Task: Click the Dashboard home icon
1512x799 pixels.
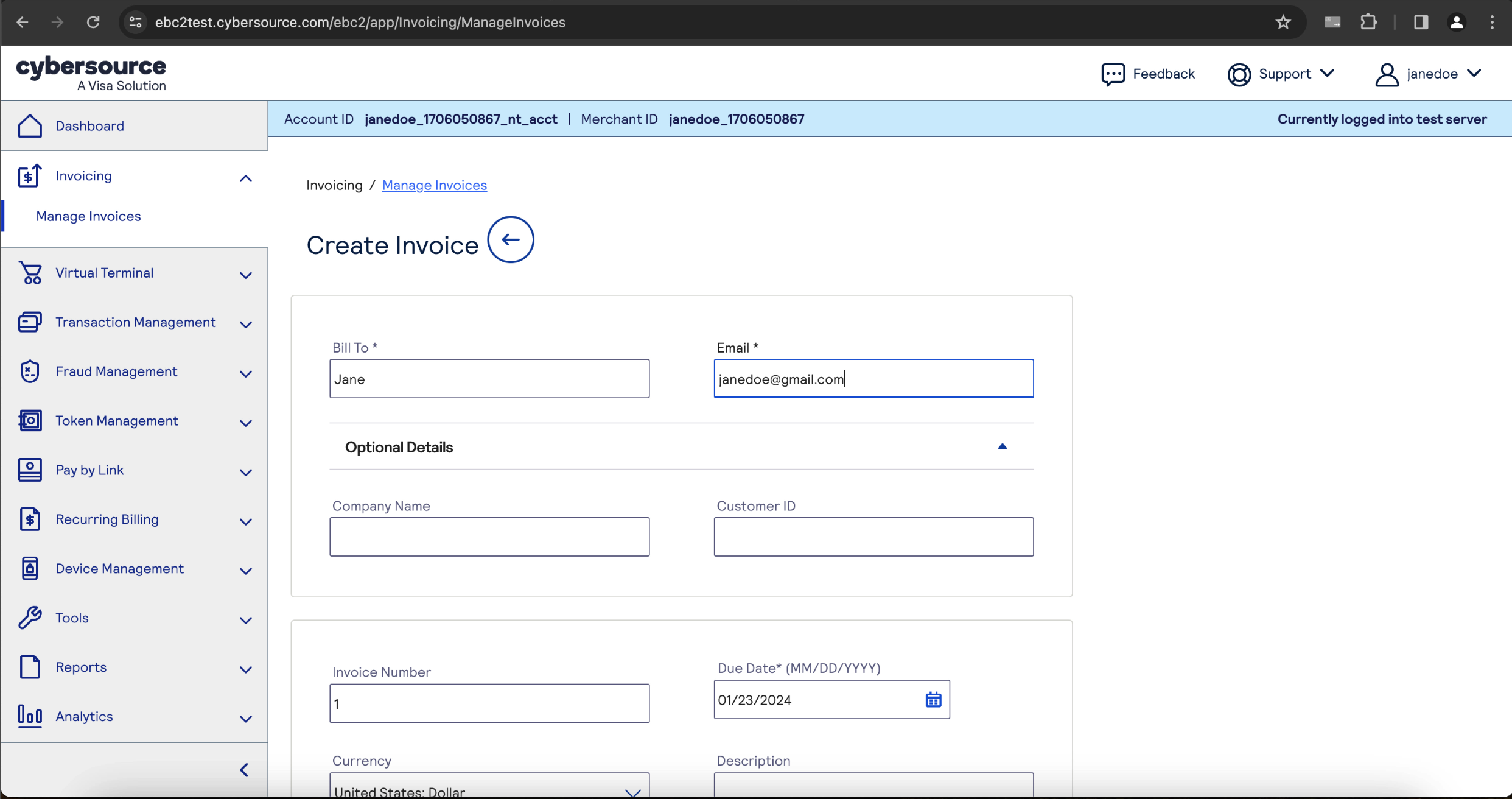Action: pyautogui.click(x=30, y=126)
